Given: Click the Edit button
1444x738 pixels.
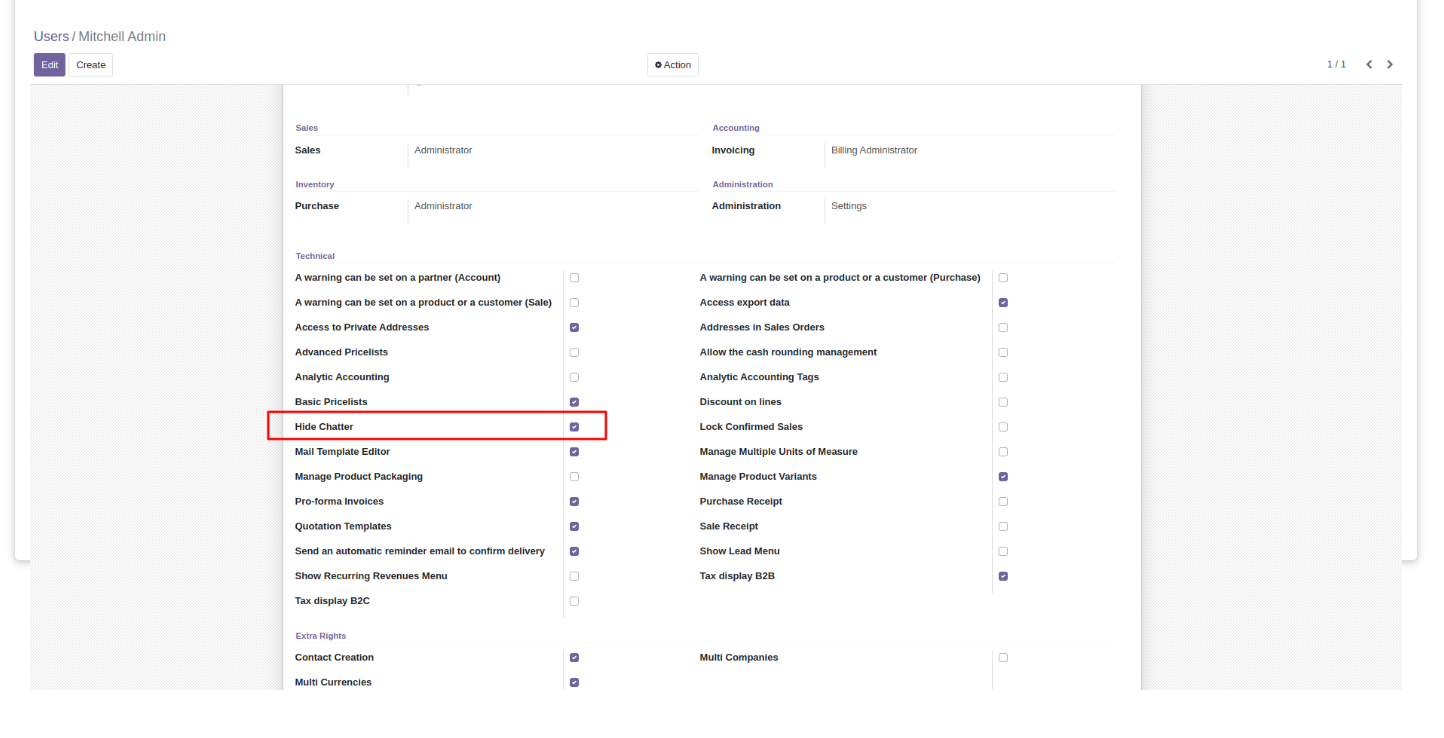Looking at the screenshot, I should coord(50,65).
